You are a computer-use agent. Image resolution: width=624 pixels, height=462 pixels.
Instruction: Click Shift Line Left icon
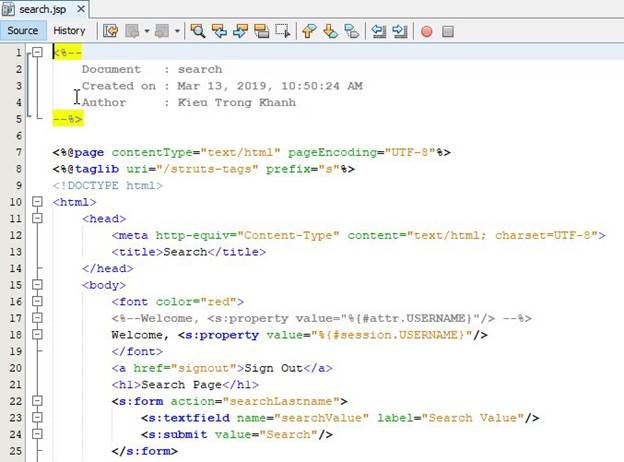point(378,31)
